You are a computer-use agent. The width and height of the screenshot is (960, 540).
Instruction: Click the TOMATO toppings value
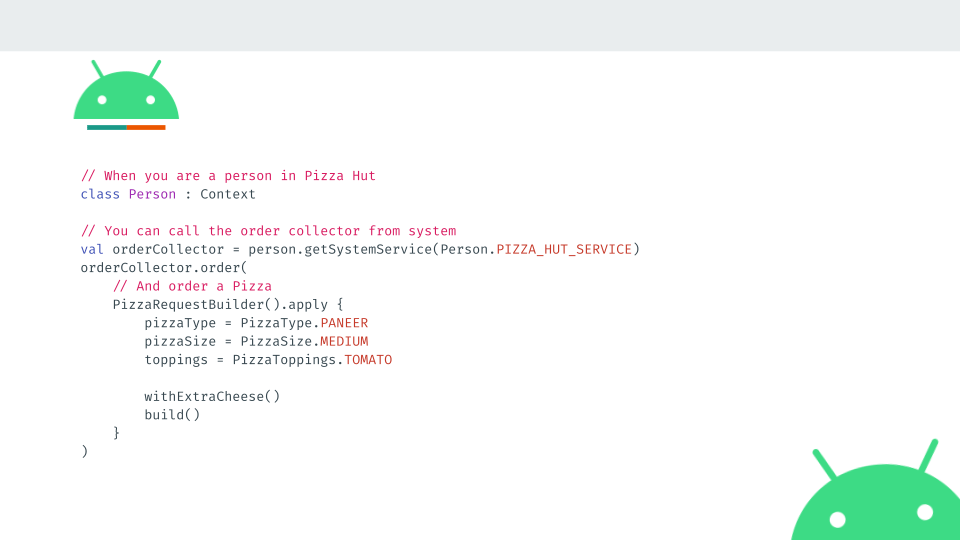(x=368, y=359)
